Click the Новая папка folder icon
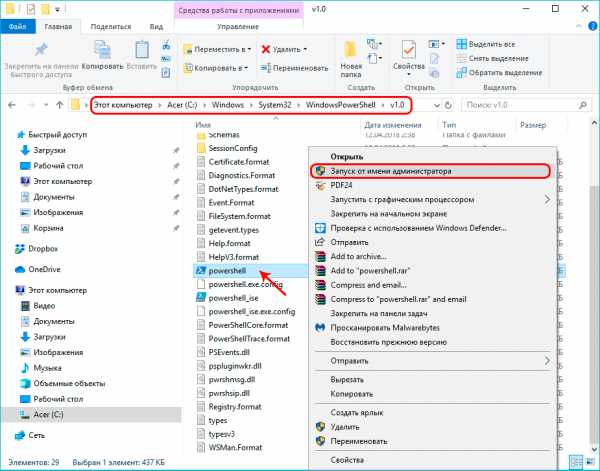Image resolution: width=600 pixels, height=471 pixels. coord(351,50)
